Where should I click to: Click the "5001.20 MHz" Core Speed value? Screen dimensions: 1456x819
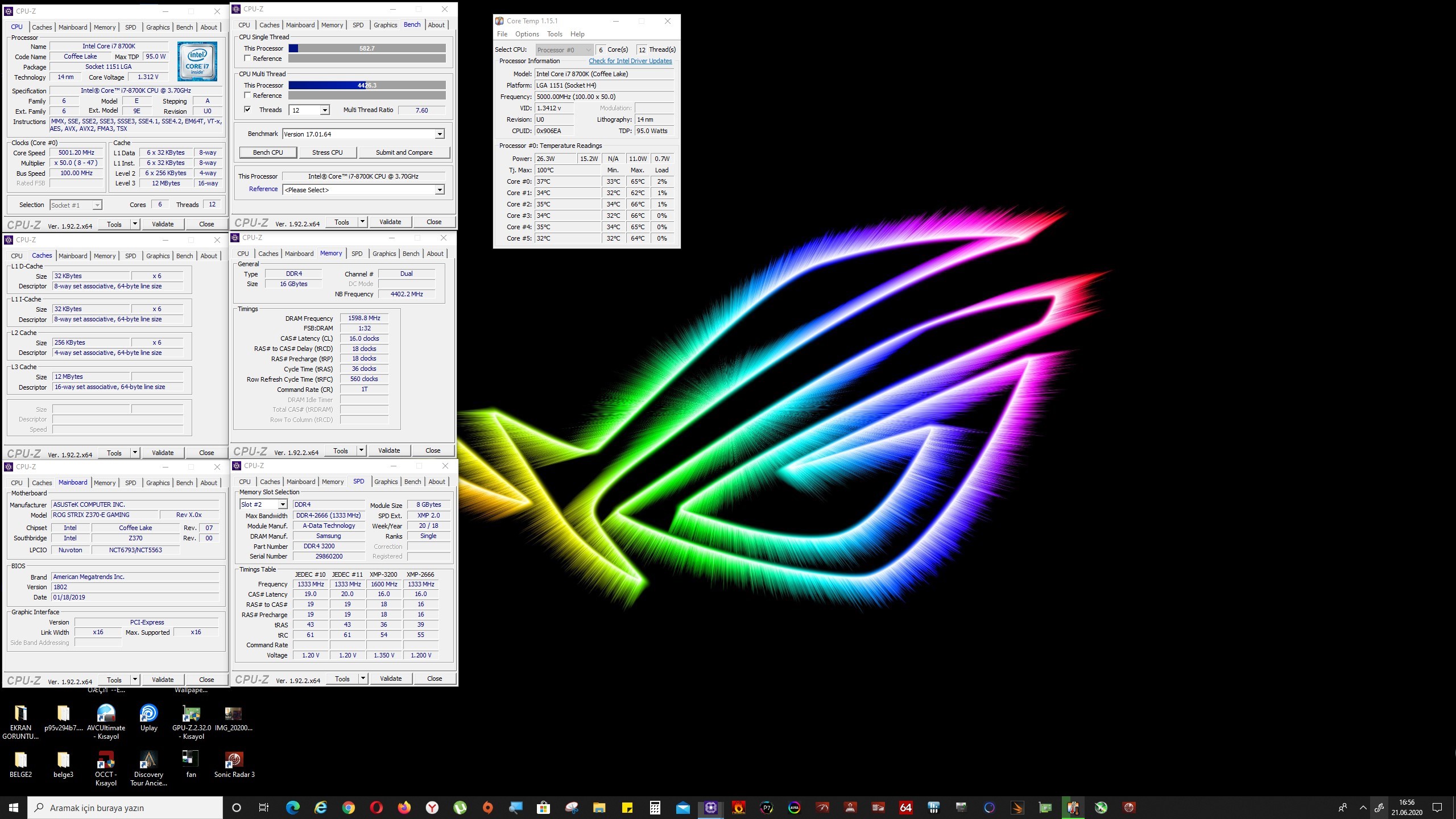76,152
